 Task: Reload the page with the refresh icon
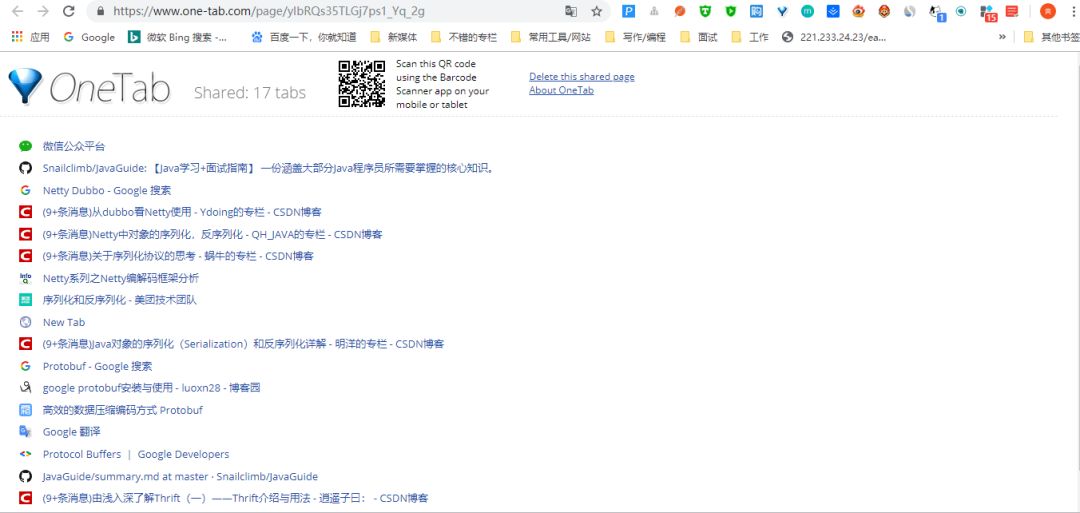(x=68, y=11)
